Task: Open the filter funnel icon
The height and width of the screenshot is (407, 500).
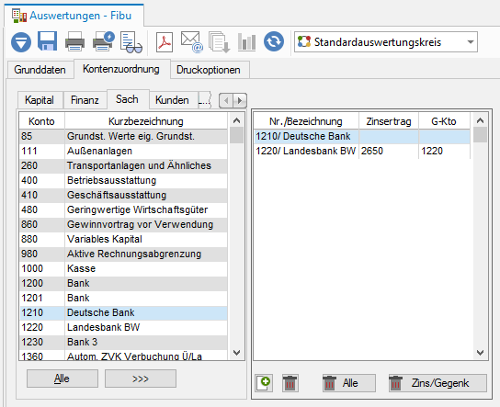Action: coord(21,42)
